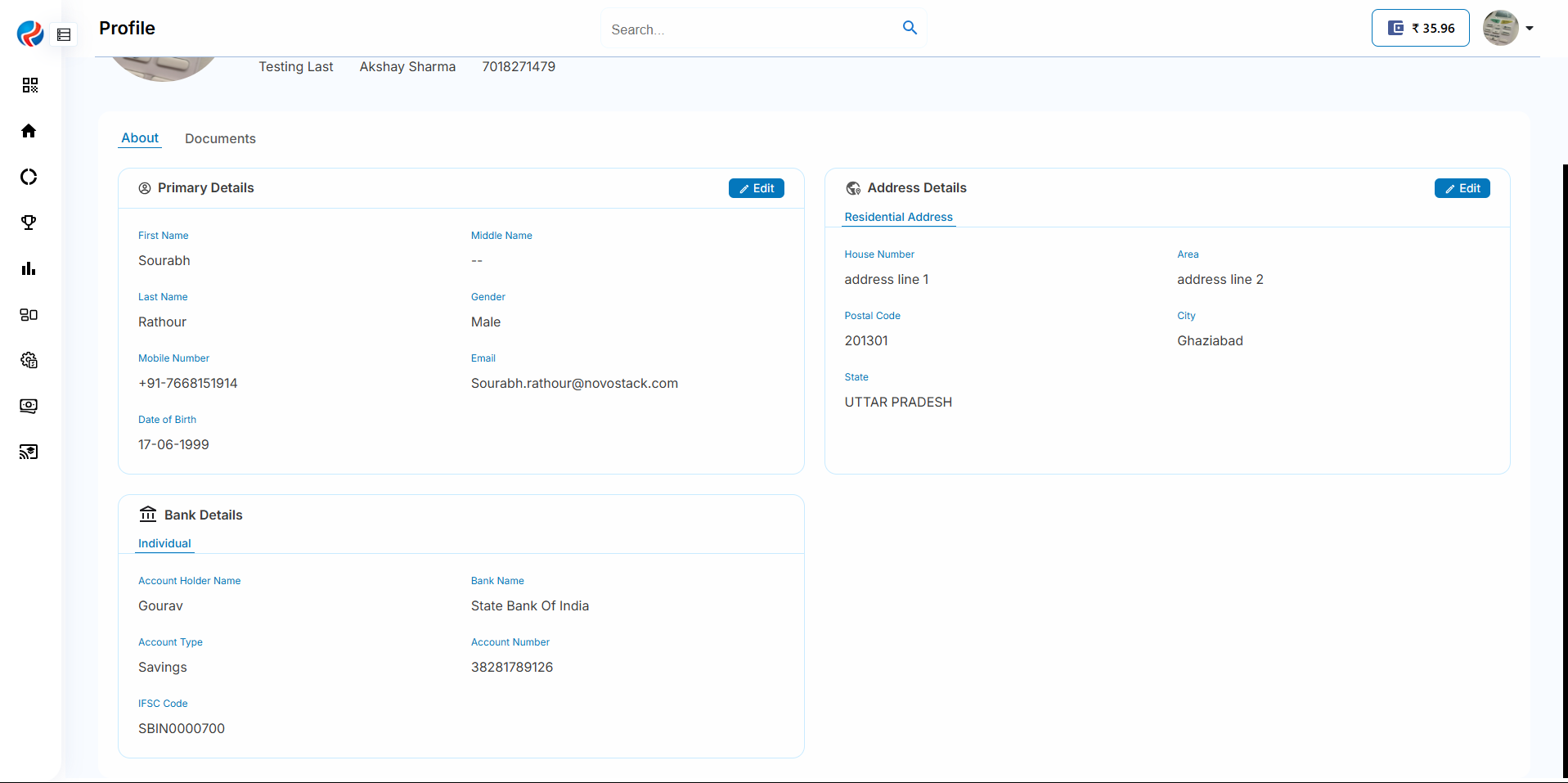The width and height of the screenshot is (1568, 783).
Task: Click the cash payments sidebar icon
Action: (29, 406)
